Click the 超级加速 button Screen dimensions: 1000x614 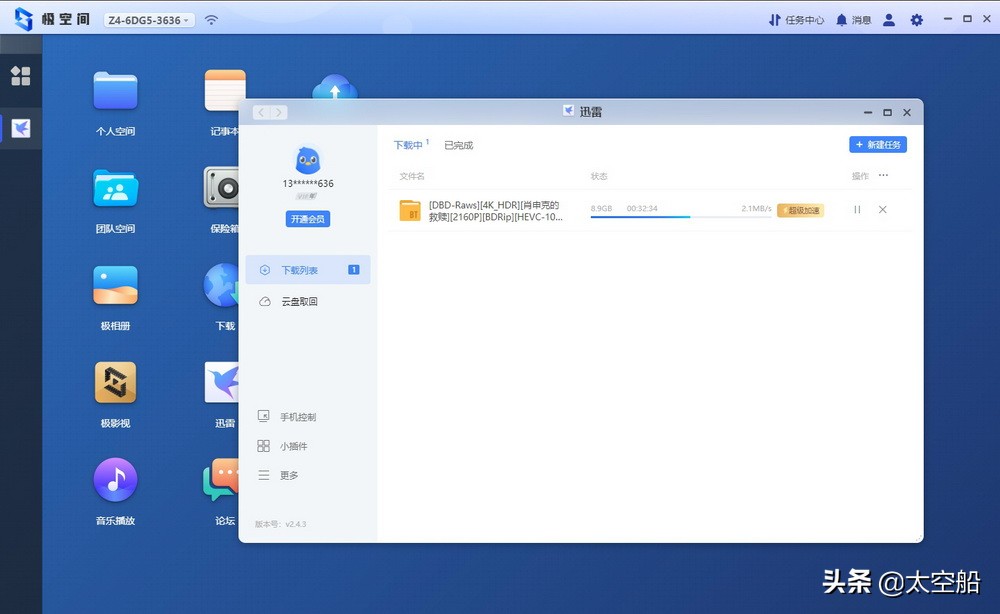[x=800, y=210]
